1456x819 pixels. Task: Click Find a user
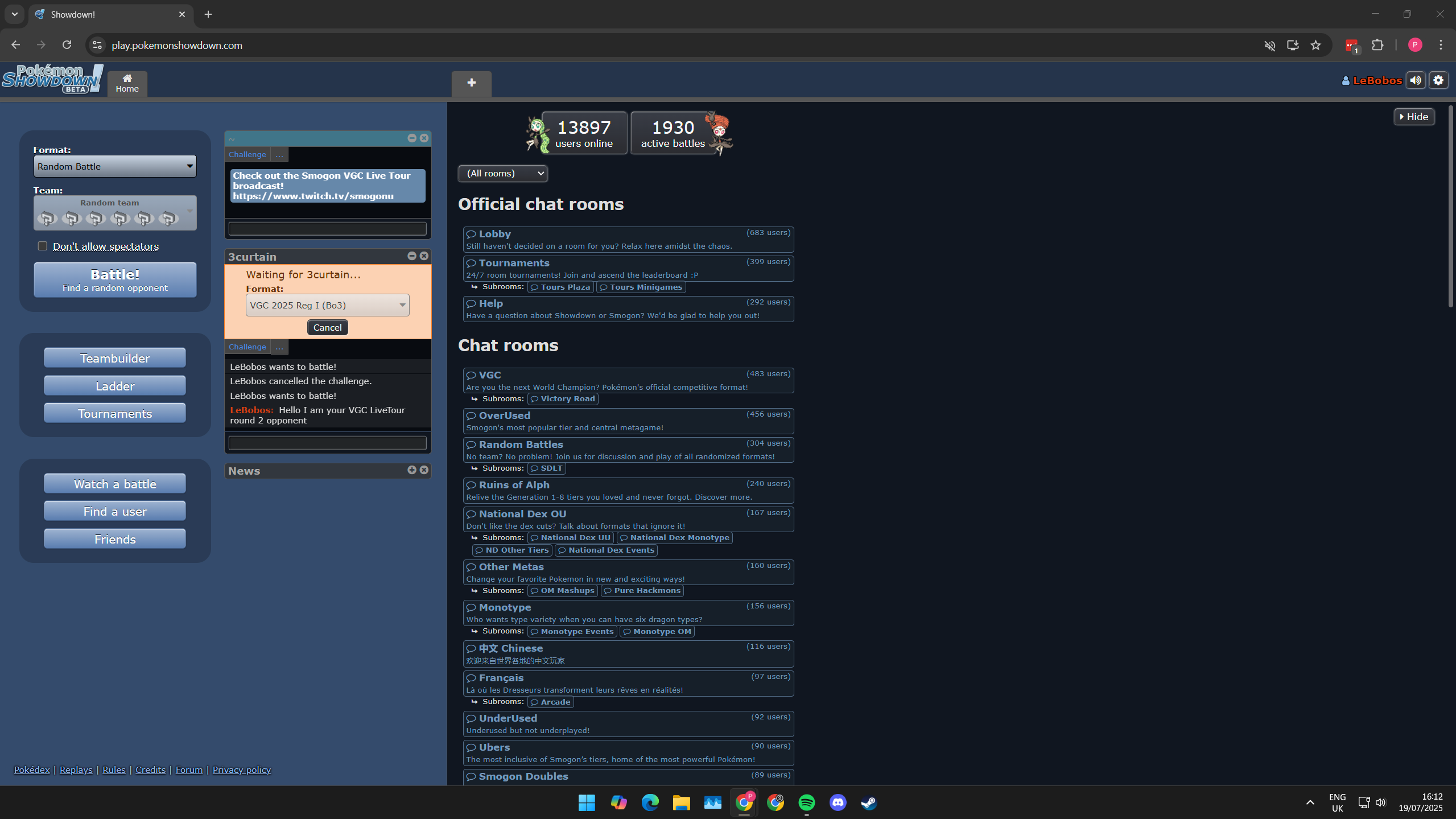(115, 511)
